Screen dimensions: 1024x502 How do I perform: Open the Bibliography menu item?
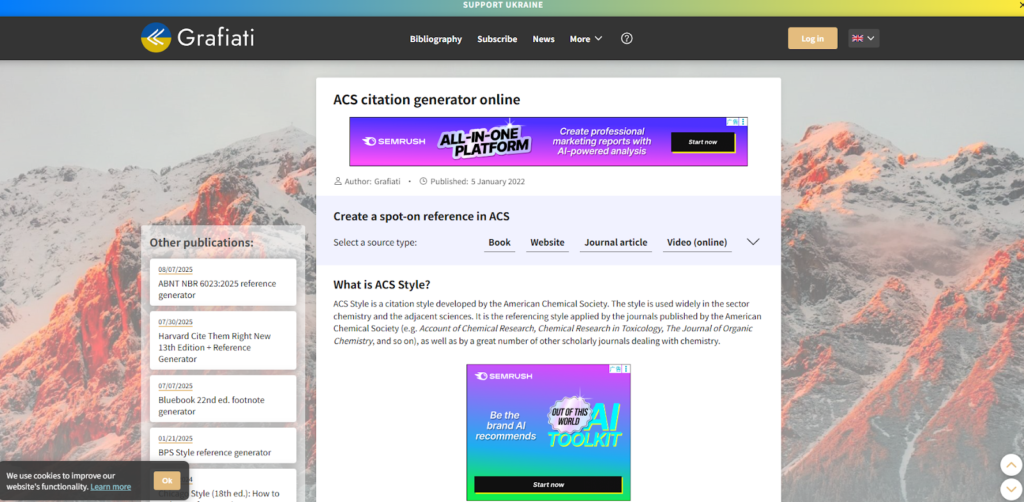point(436,39)
